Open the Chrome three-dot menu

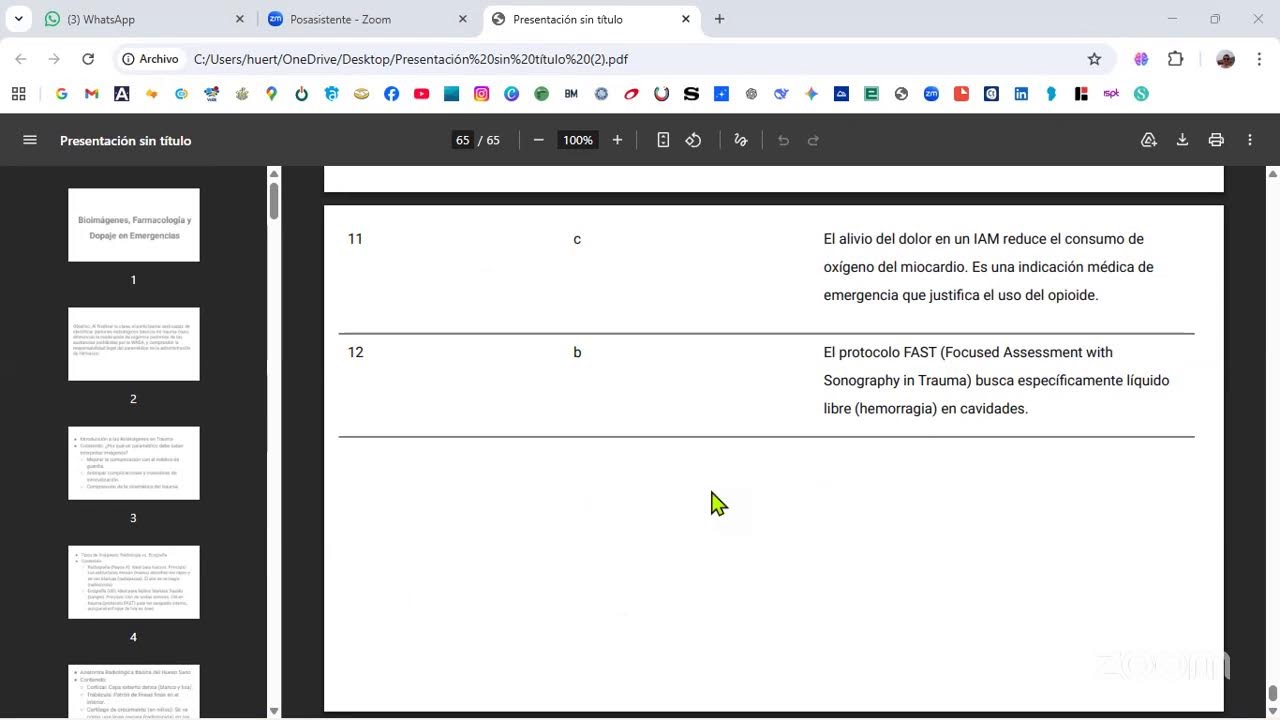point(1259,59)
